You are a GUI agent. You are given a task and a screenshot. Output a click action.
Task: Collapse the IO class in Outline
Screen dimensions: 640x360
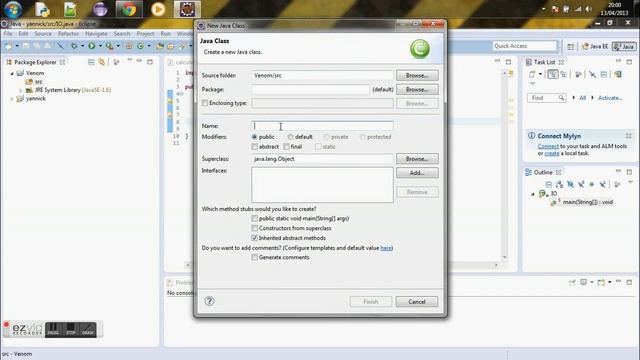(533, 194)
